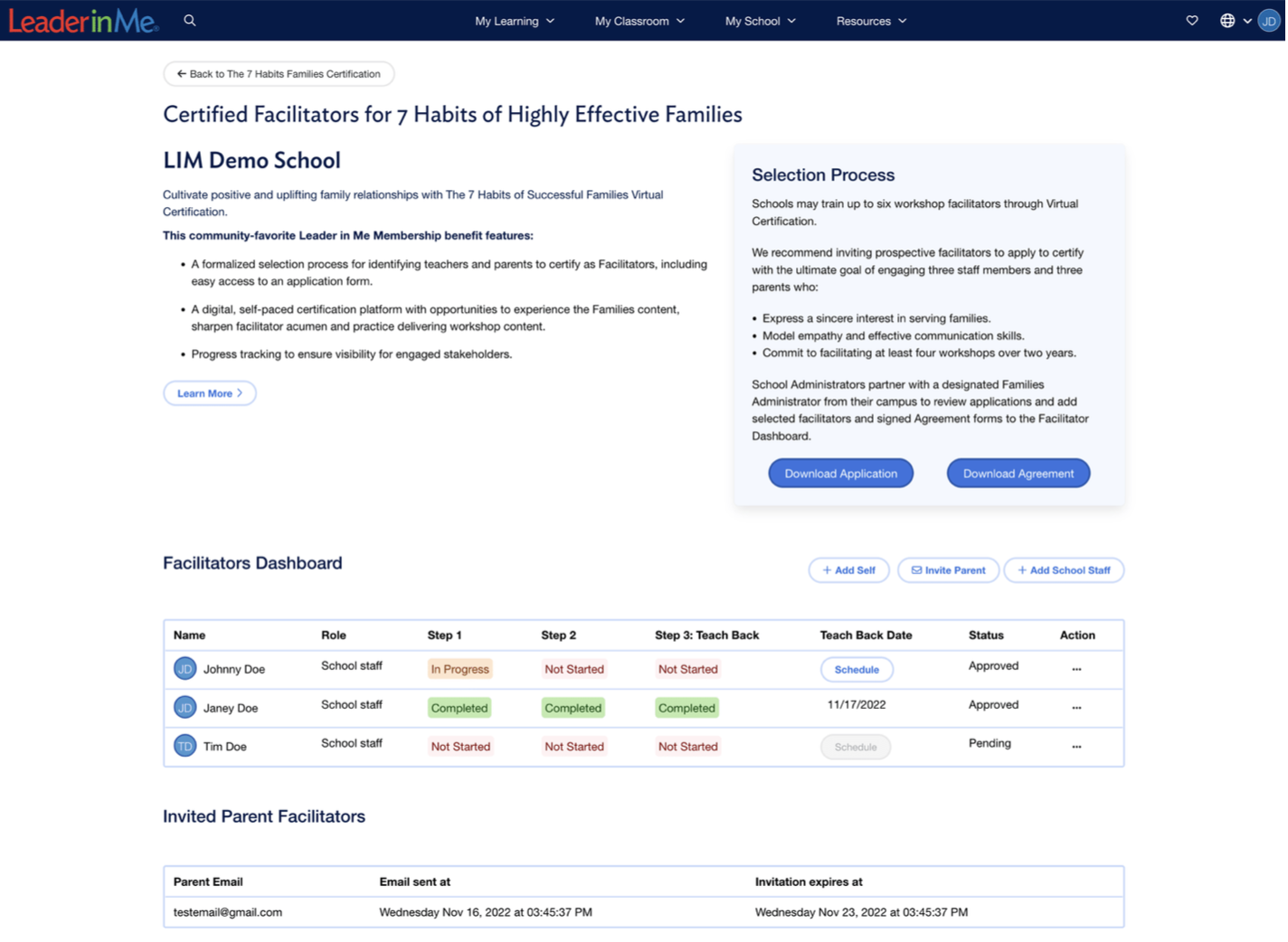Go back to 7 Habits Families Certification
1288x942 pixels.
279,74
